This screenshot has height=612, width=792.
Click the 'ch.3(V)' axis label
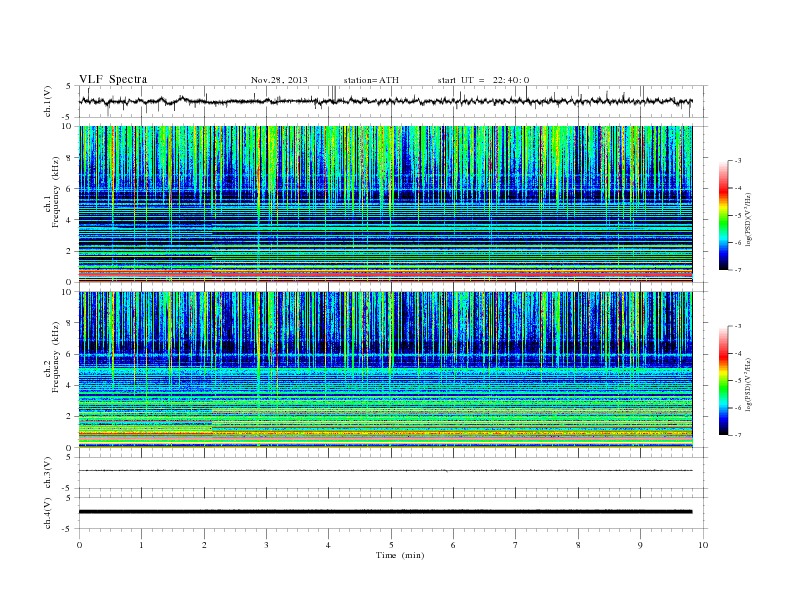pyautogui.click(x=48, y=473)
